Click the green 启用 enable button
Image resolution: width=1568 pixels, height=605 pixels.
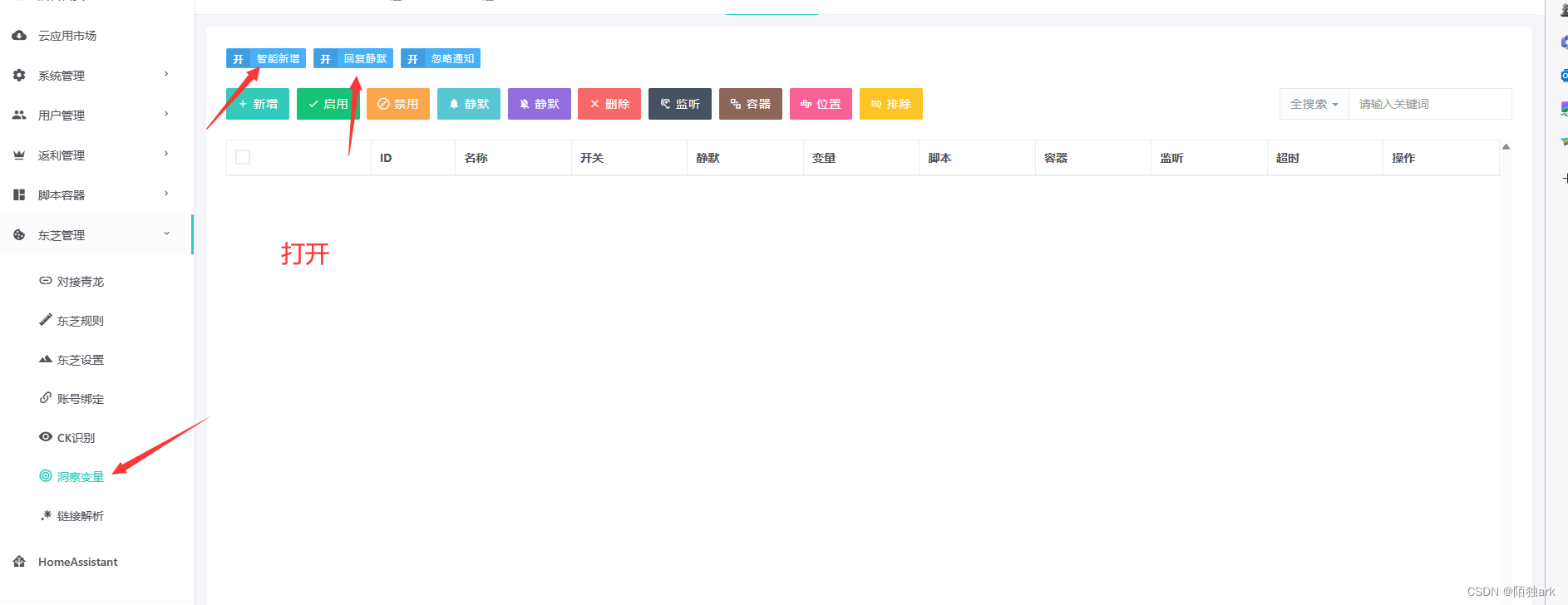pos(328,104)
